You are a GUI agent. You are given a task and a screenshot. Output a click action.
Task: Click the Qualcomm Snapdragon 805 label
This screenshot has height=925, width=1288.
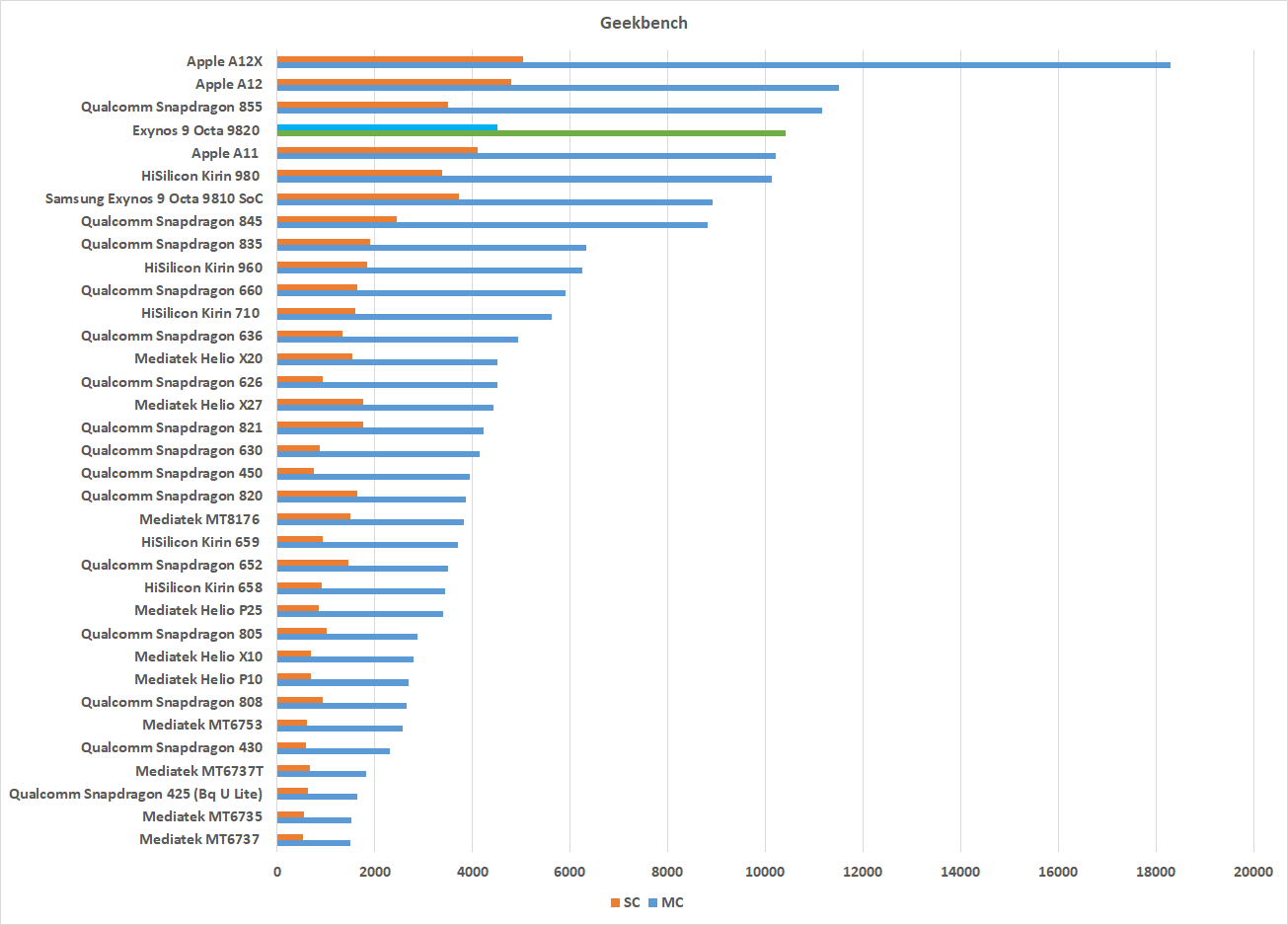[172, 634]
